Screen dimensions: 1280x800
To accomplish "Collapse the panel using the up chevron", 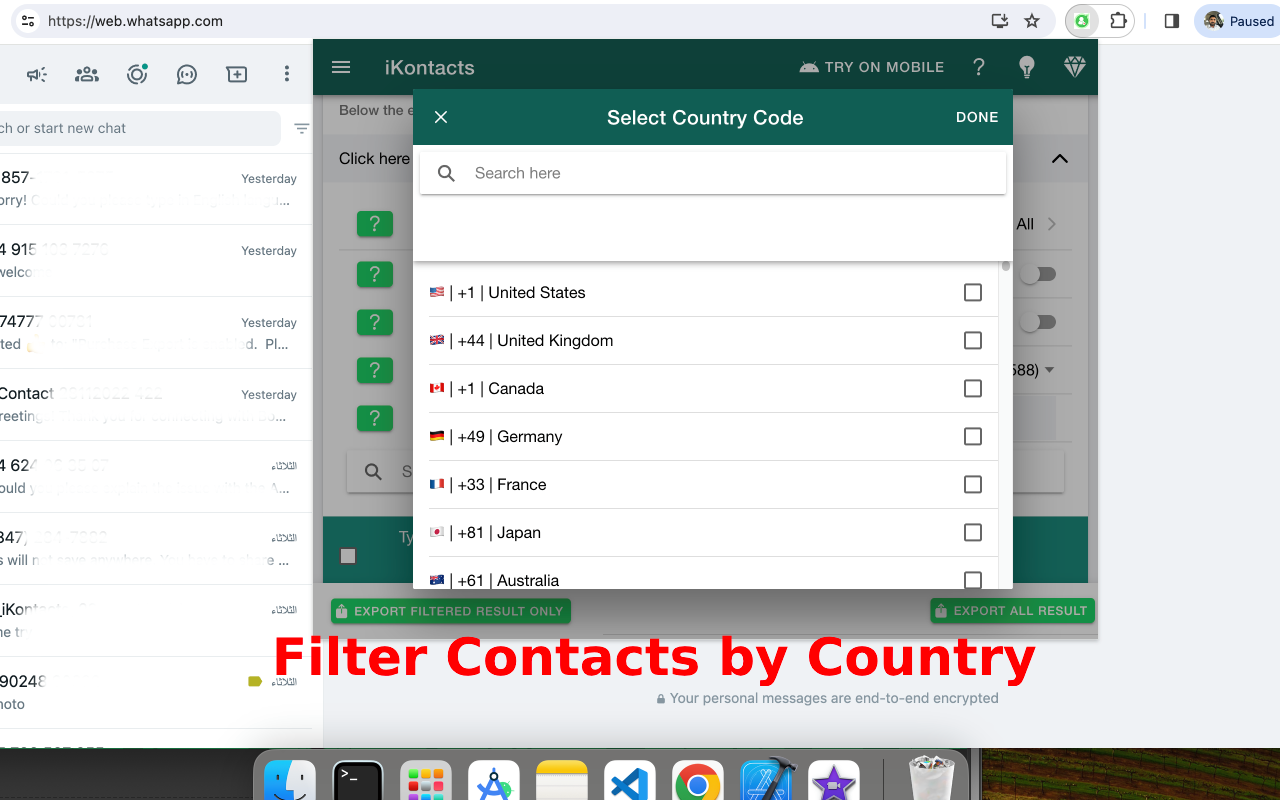I will [1059, 158].
